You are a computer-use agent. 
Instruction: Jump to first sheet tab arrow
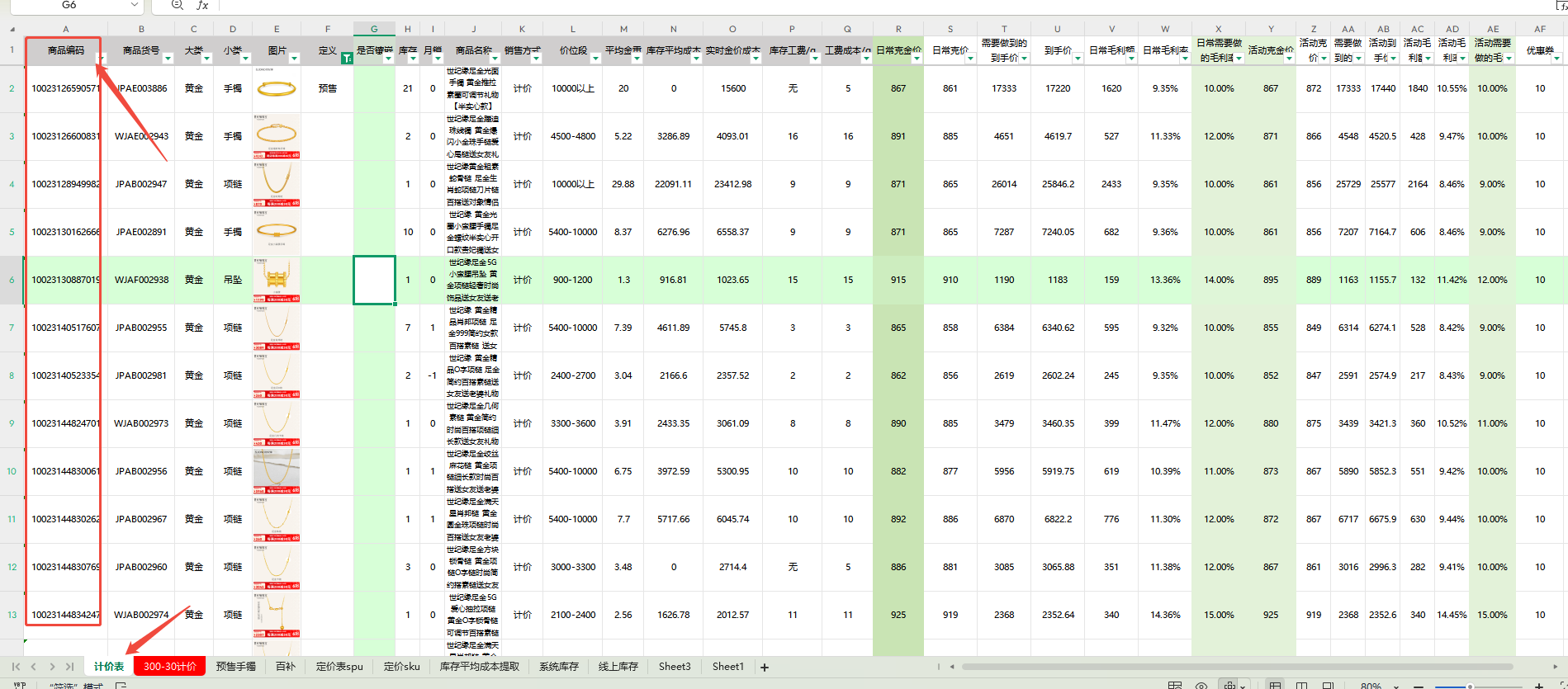tap(16, 667)
